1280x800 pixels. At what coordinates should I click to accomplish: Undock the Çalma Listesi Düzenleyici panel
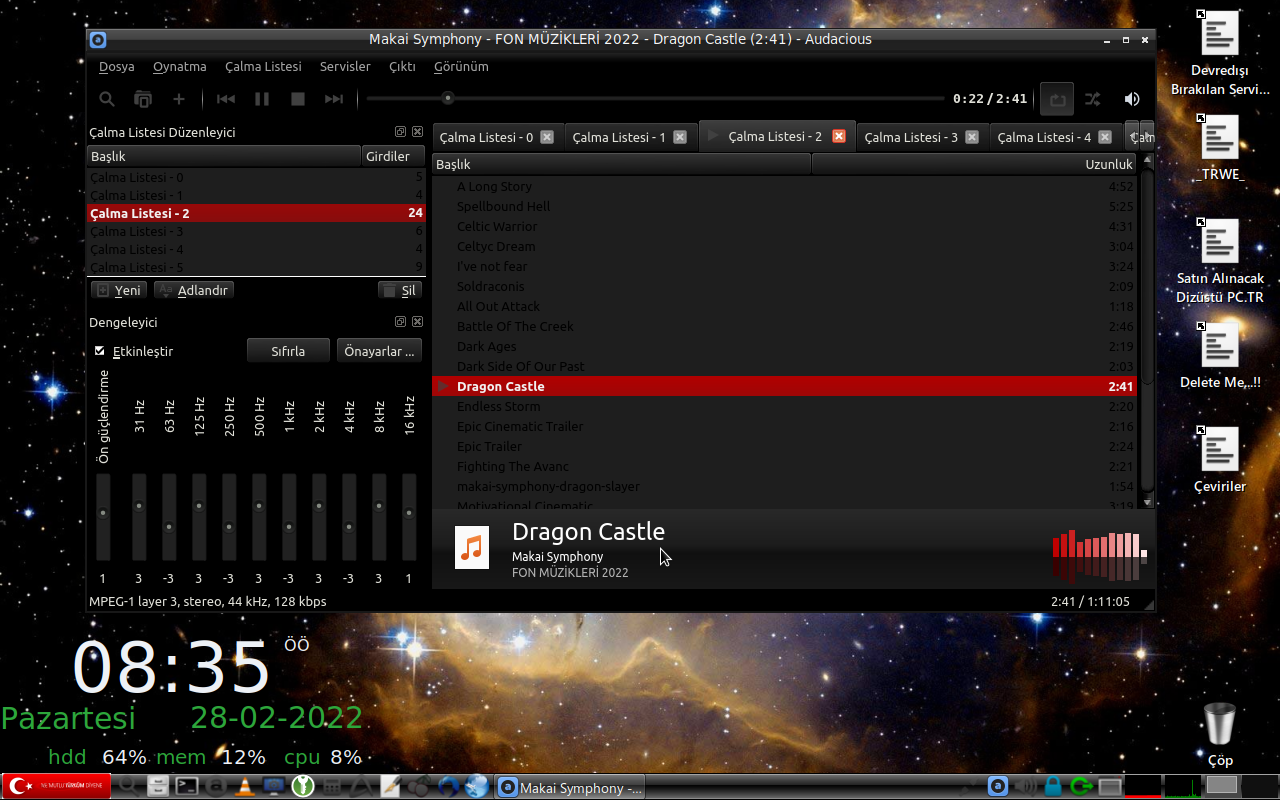click(400, 132)
